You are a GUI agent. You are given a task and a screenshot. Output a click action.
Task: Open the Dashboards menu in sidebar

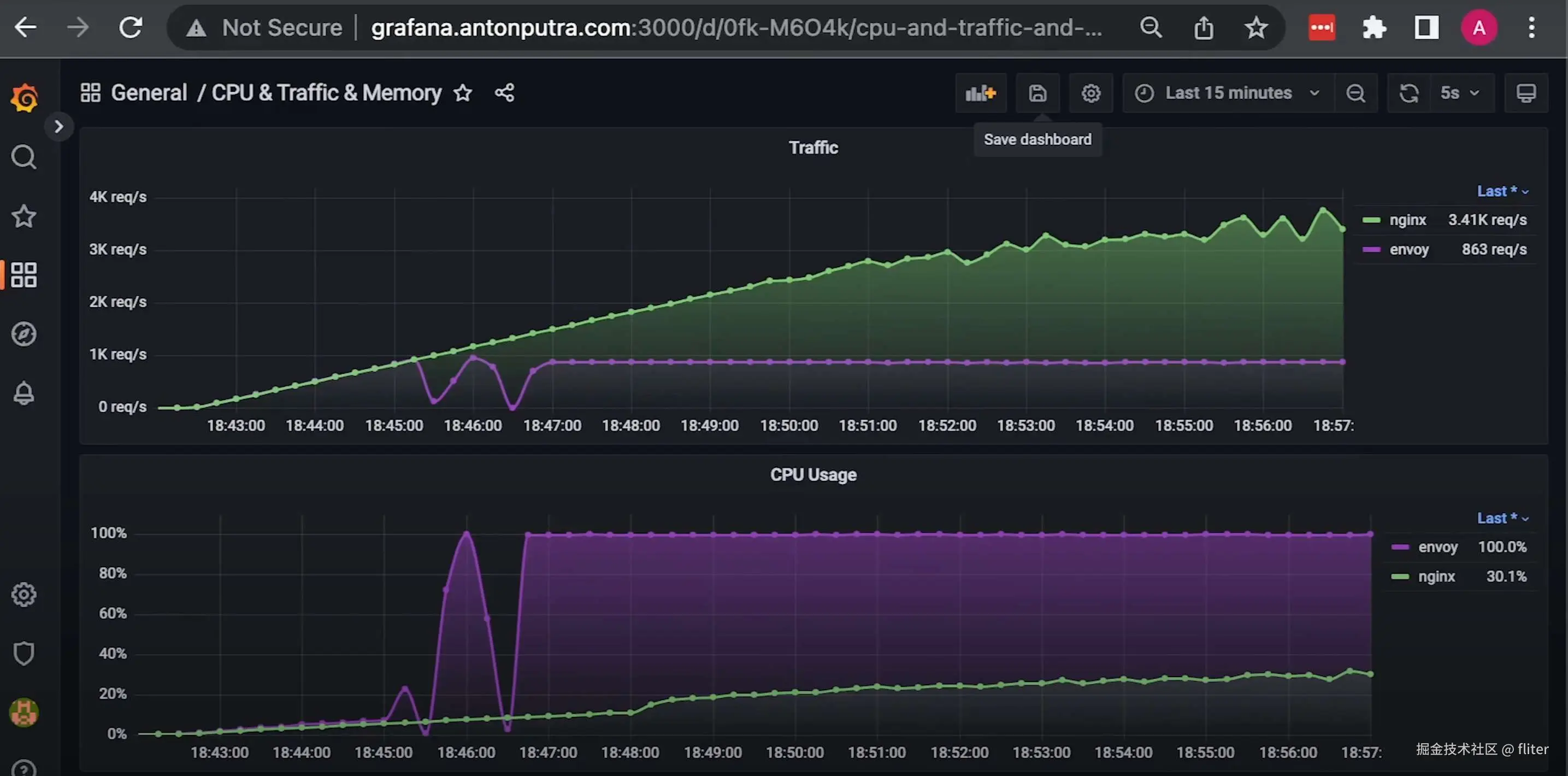[x=23, y=275]
